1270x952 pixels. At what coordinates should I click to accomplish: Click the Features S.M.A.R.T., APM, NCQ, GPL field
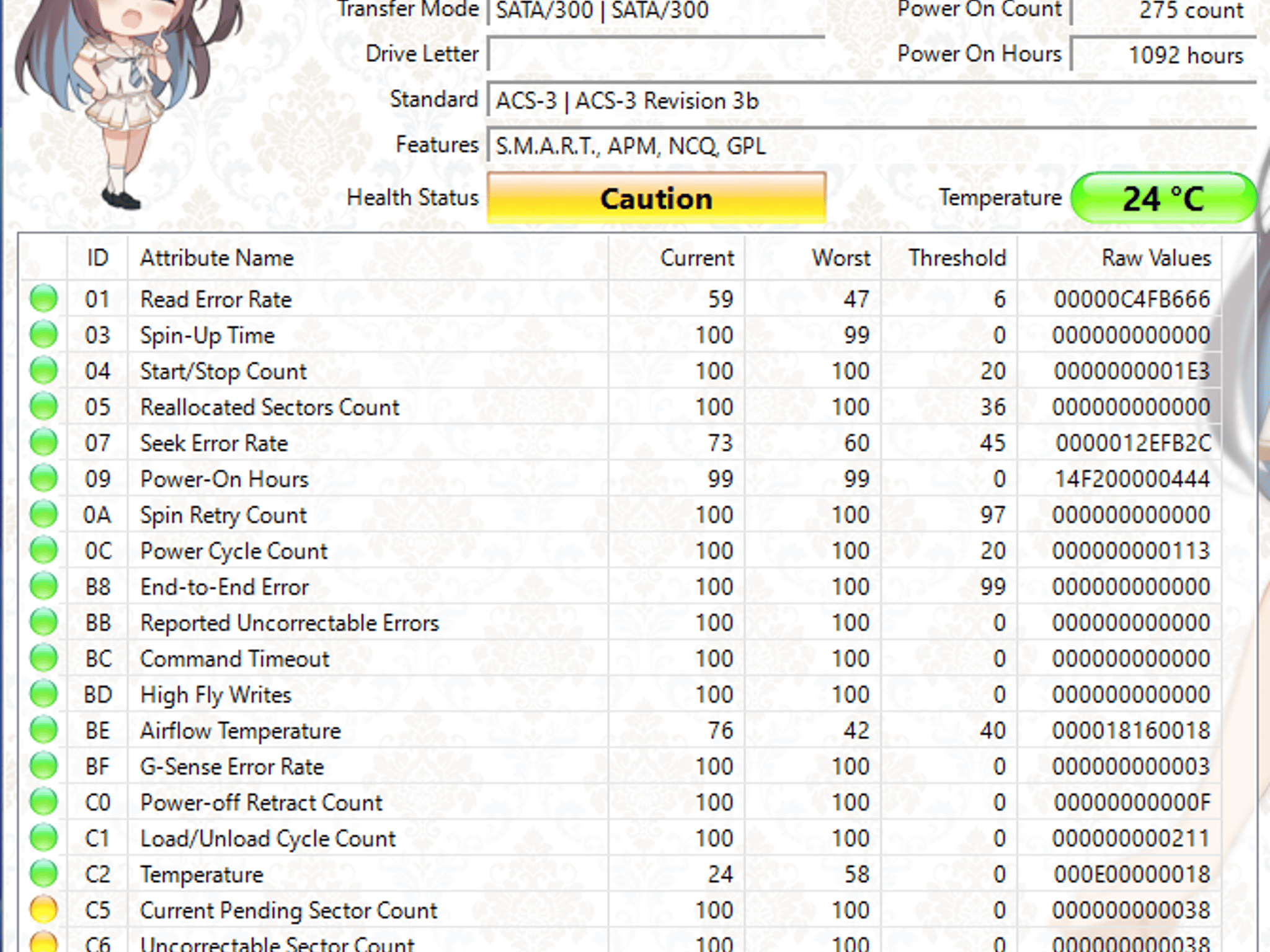point(871,146)
